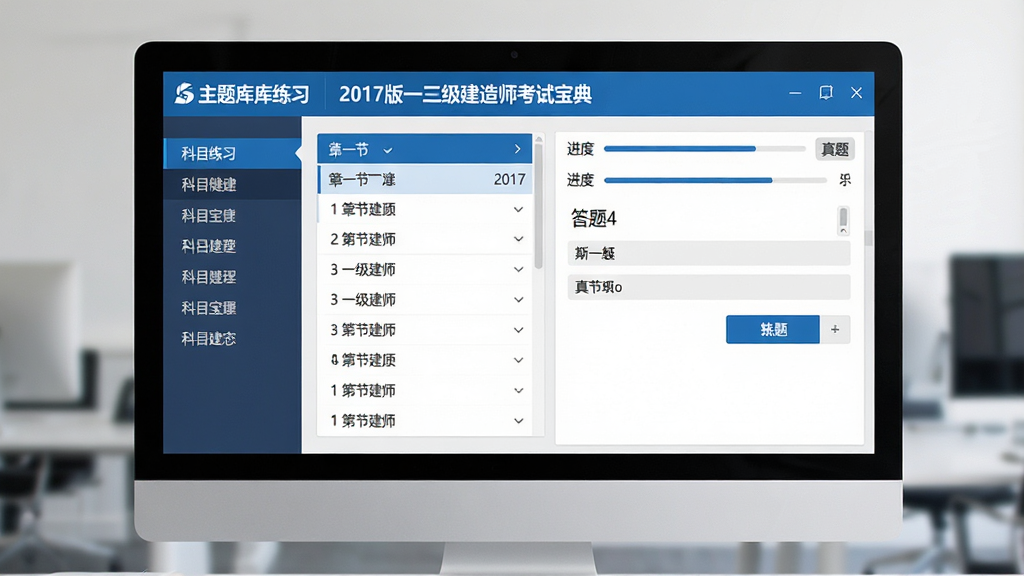Click the blue button below the answer fields
The width and height of the screenshot is (1024, 576).
tap(773, 330)
